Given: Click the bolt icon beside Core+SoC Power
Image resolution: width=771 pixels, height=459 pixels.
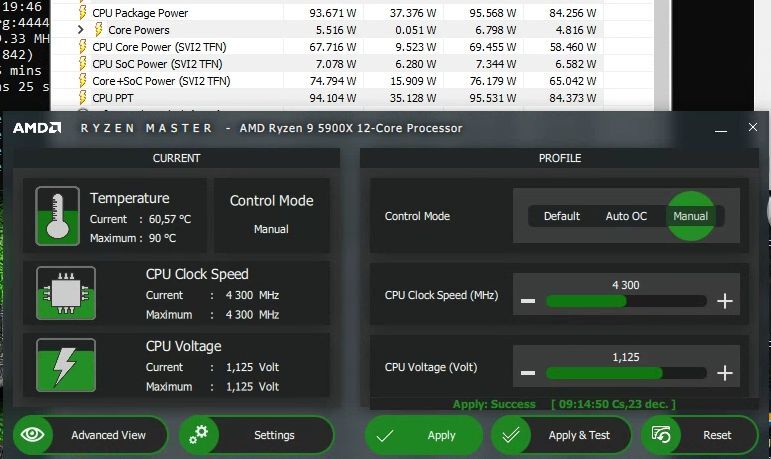Looking at the screenshot, I should coord(83,81).
